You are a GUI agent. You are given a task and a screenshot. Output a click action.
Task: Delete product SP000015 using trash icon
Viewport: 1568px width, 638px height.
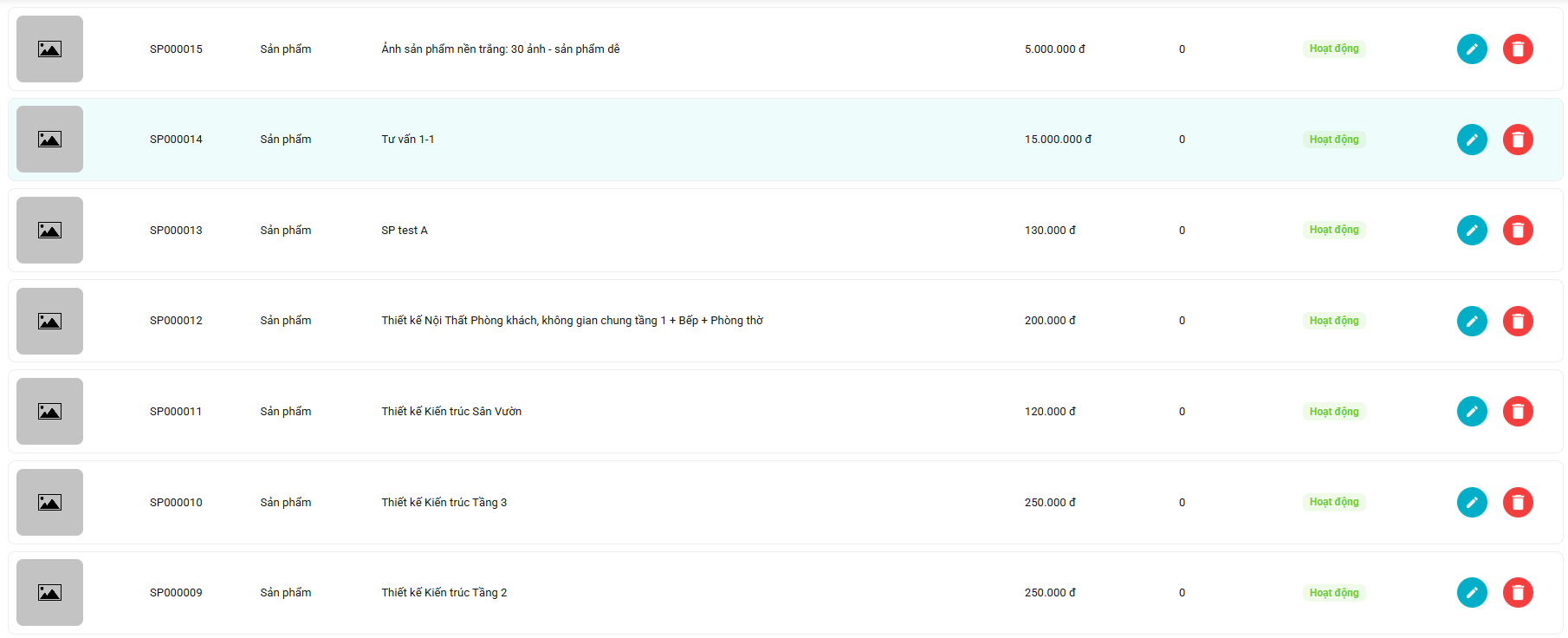click(1518, 49)
